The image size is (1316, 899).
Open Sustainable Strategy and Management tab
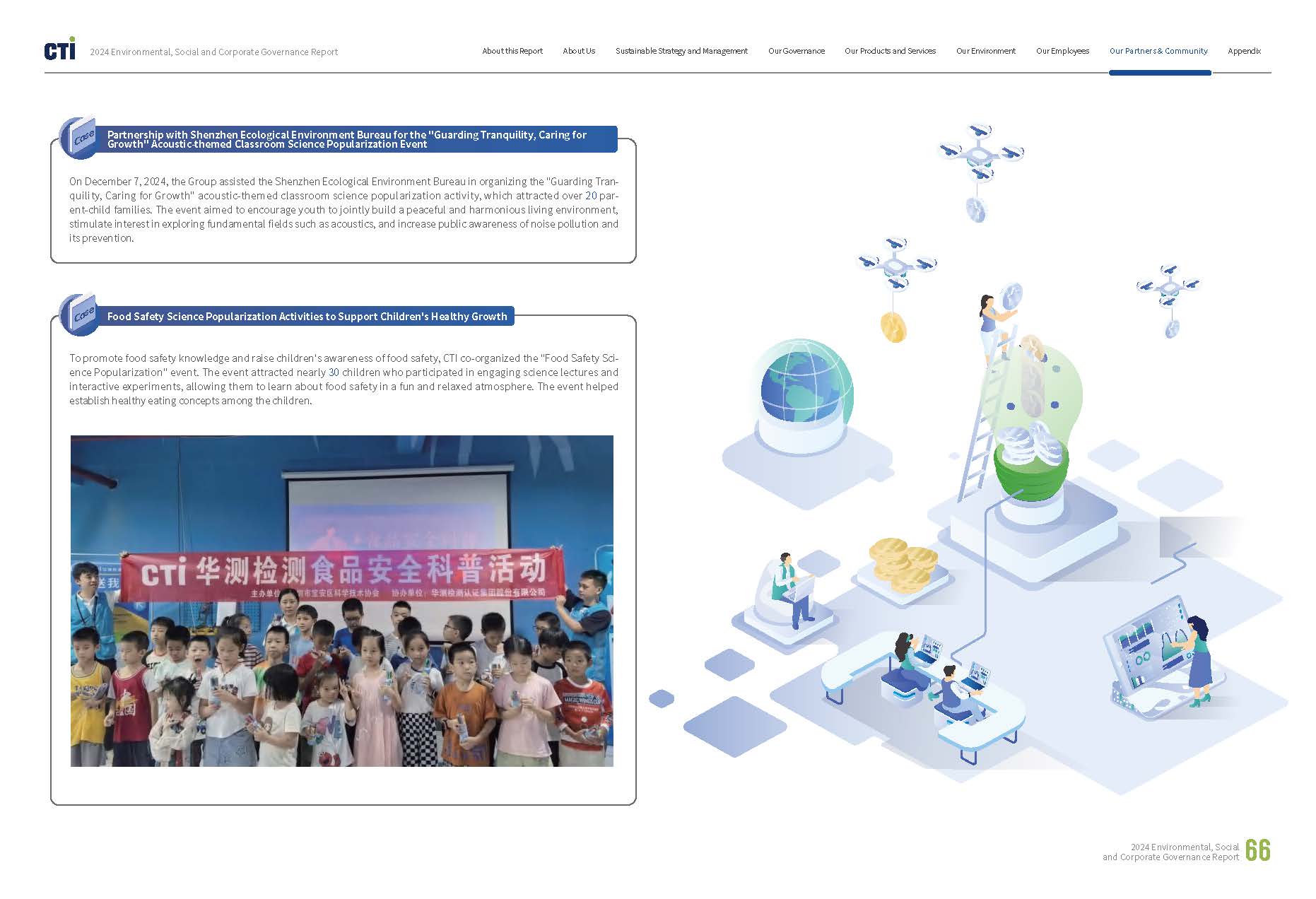click(x=681, y=51)
